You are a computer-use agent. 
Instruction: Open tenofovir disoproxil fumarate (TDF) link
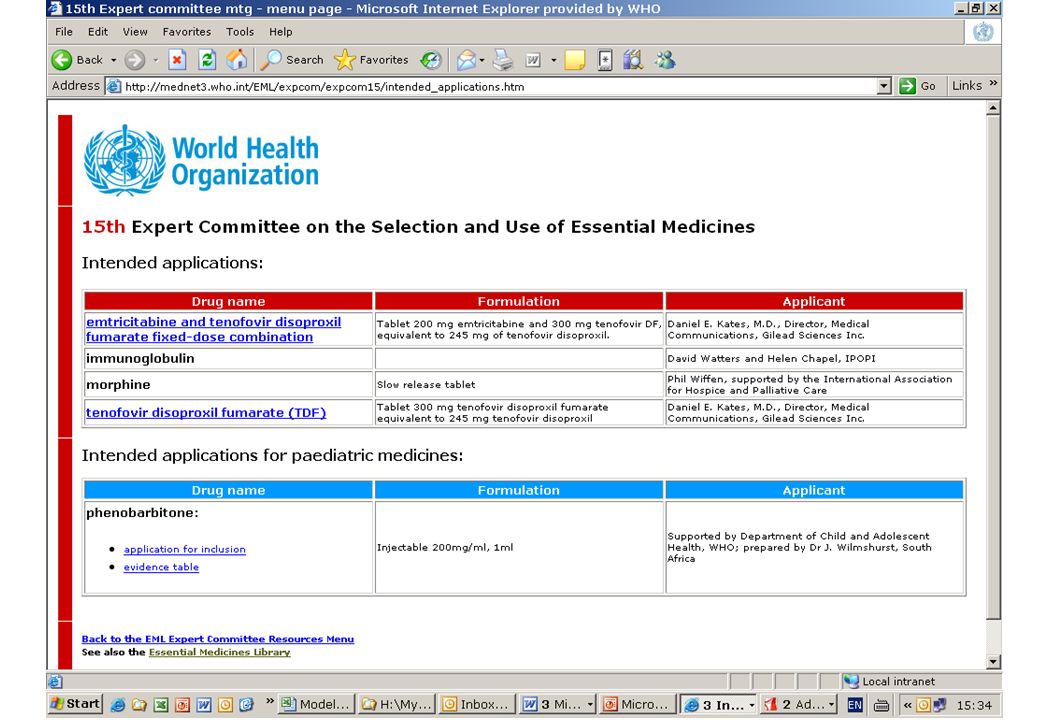point(206,412)
